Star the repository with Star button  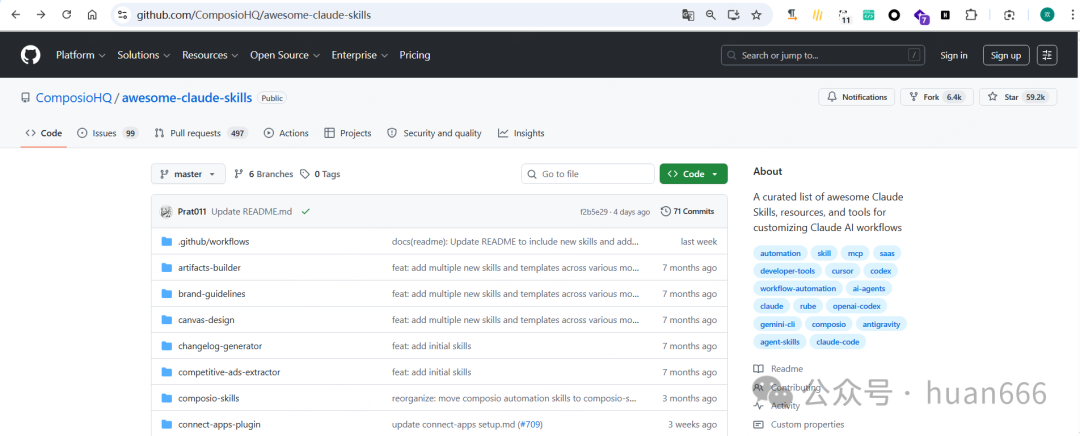pyautogui.click(x=1017, y=97)
